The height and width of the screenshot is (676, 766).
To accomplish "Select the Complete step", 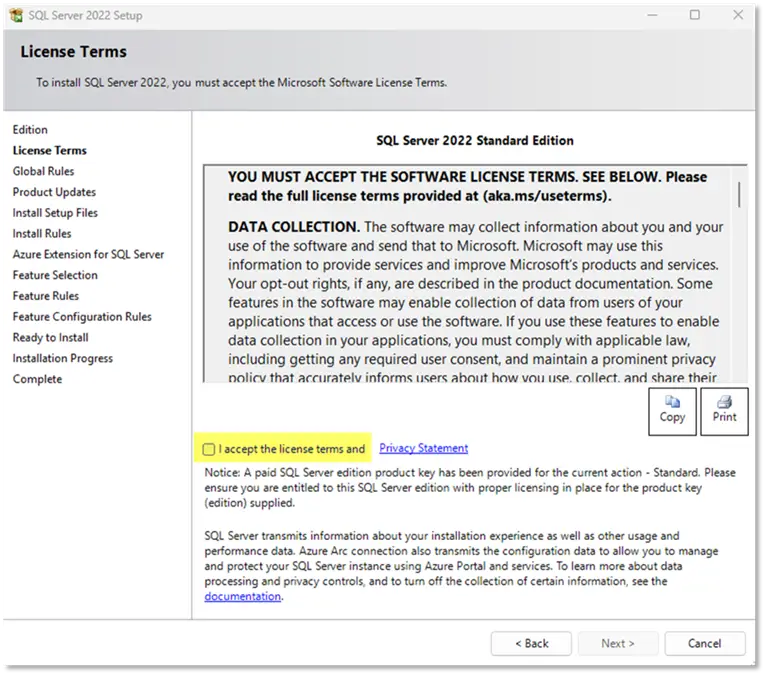I will [x=38, y=379].
